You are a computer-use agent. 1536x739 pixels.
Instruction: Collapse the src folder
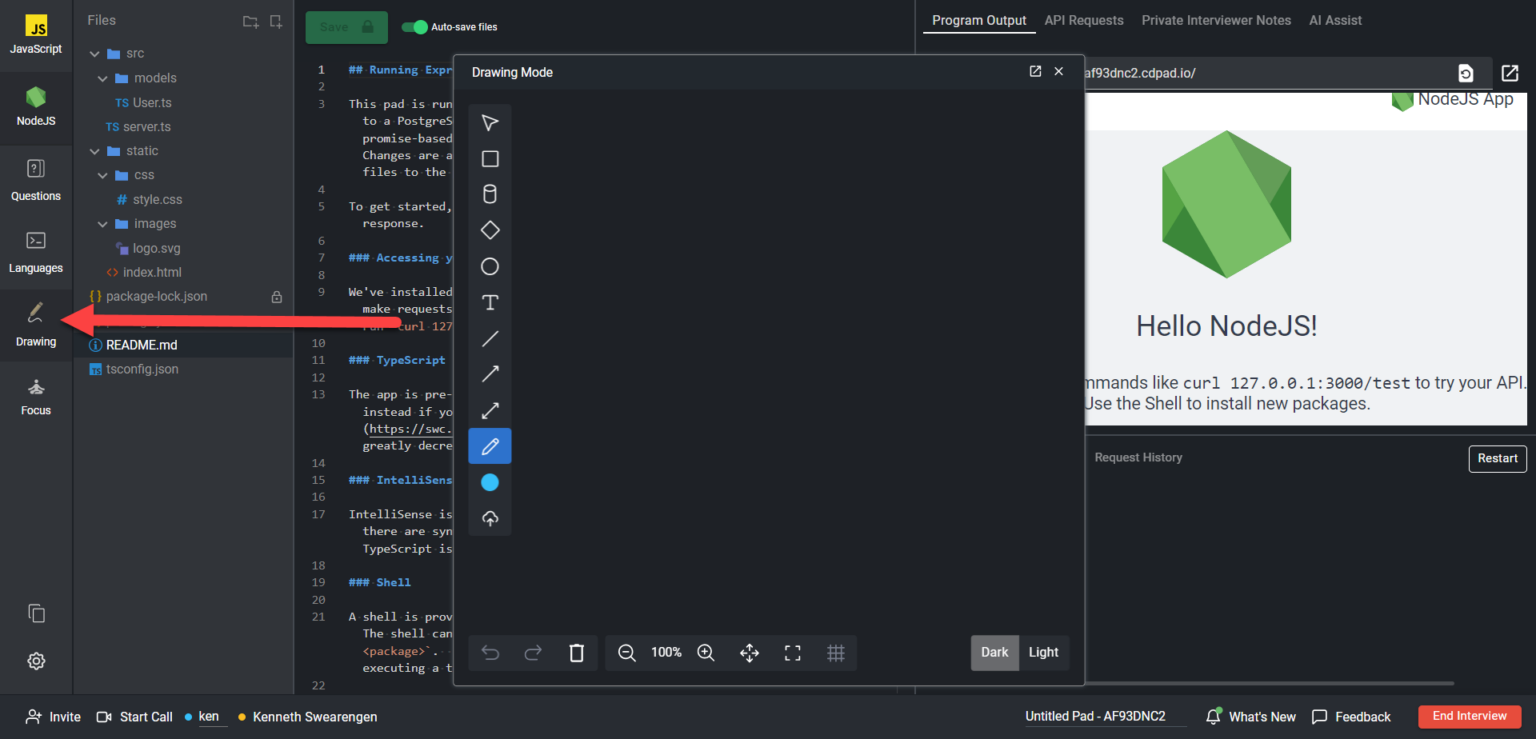coord(95,53)
